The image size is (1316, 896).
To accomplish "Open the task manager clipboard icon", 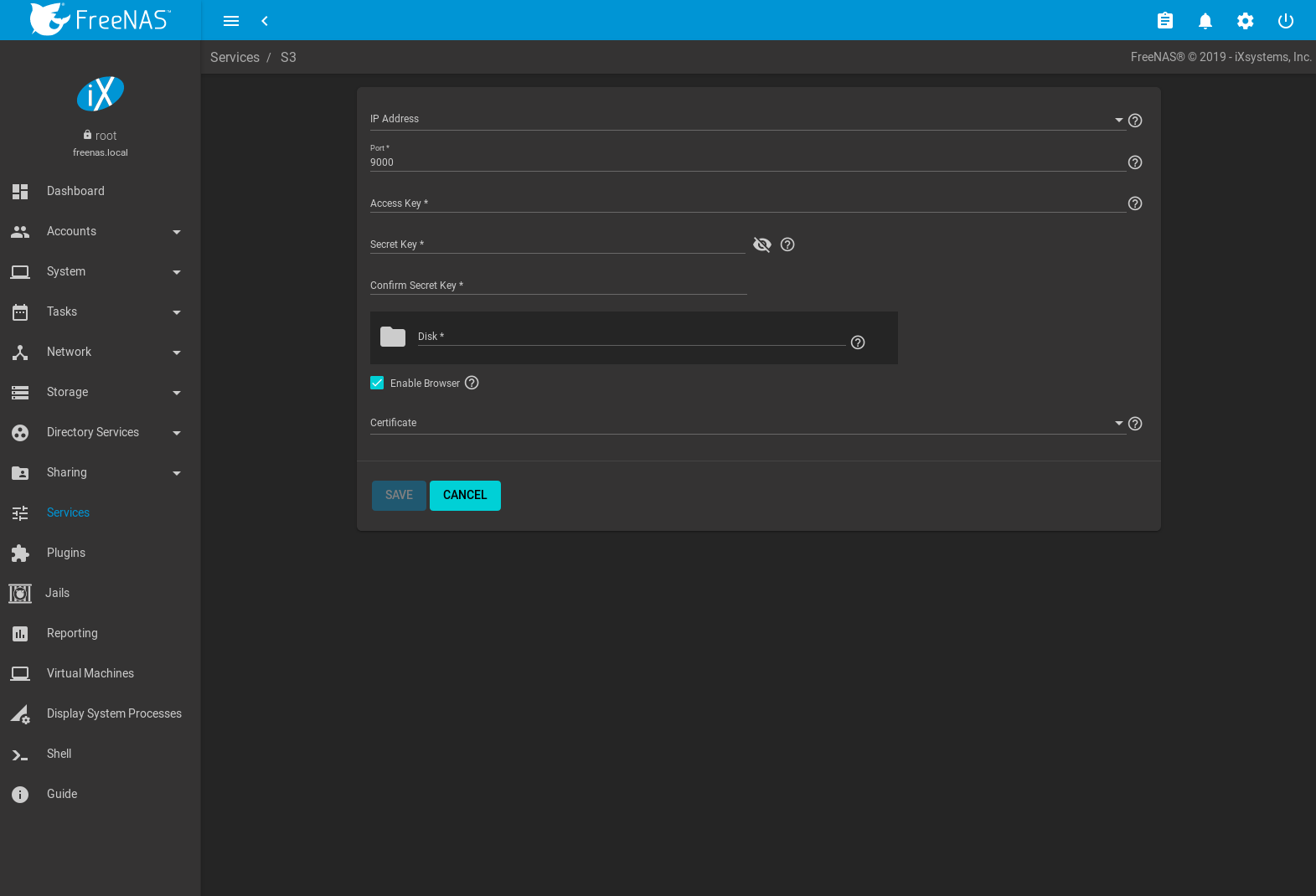I will coord(1164,21).
